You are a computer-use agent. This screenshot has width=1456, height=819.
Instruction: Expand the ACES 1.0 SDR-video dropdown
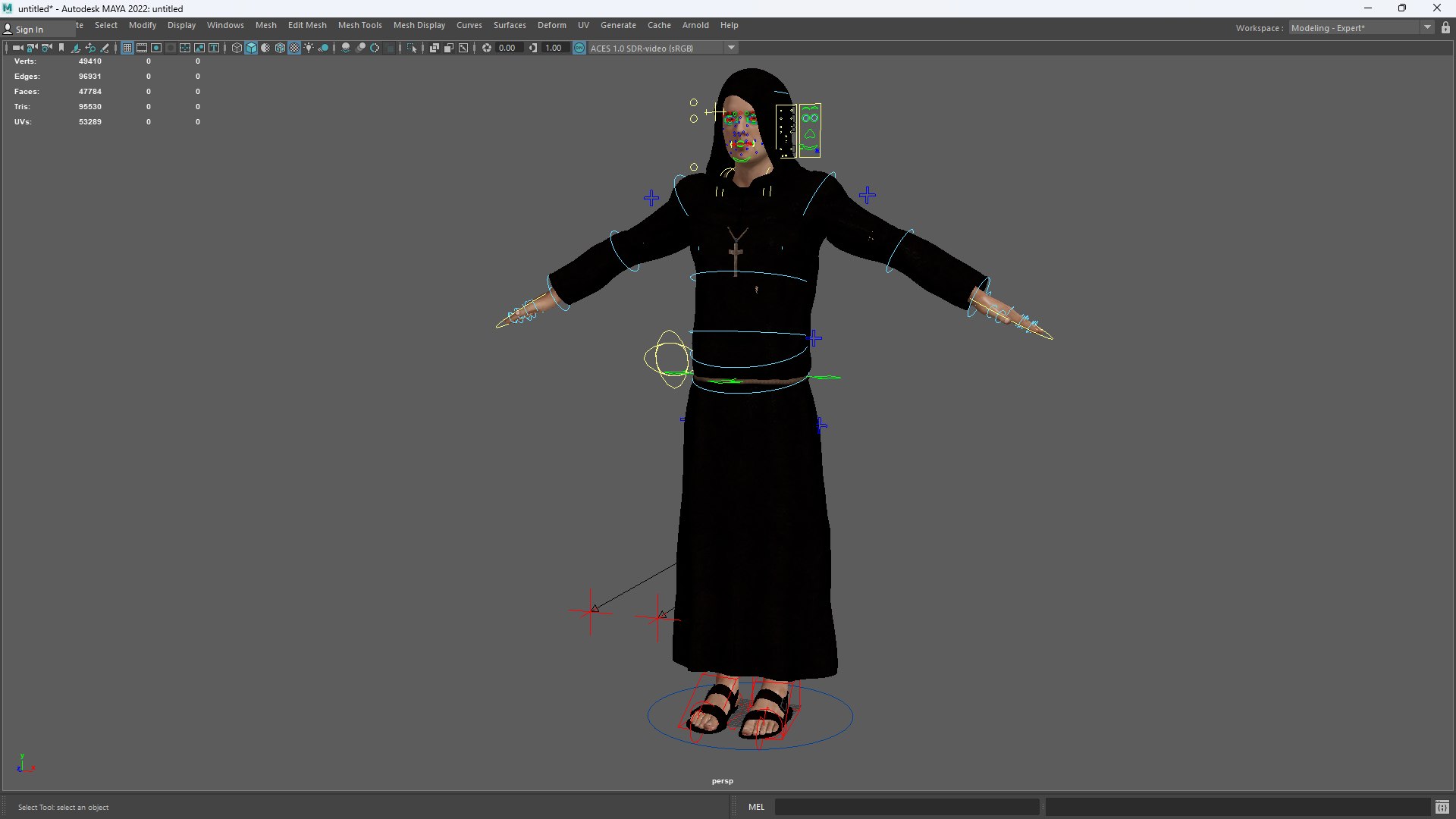point(731,48)
